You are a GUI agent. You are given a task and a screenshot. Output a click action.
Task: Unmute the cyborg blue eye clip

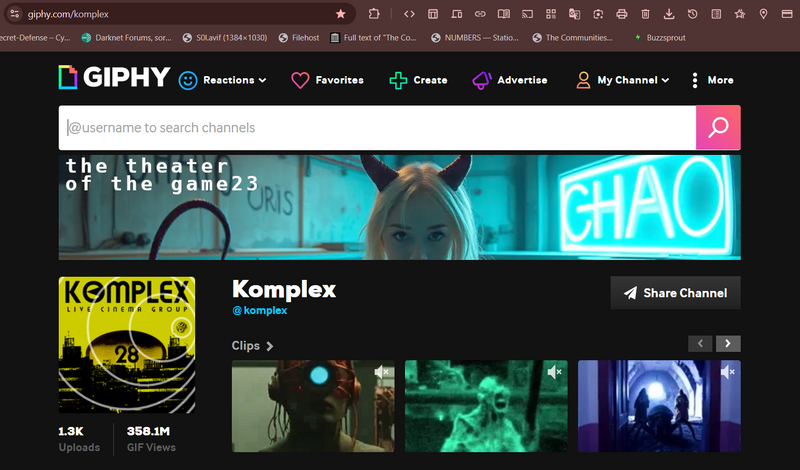coord(382,372)
